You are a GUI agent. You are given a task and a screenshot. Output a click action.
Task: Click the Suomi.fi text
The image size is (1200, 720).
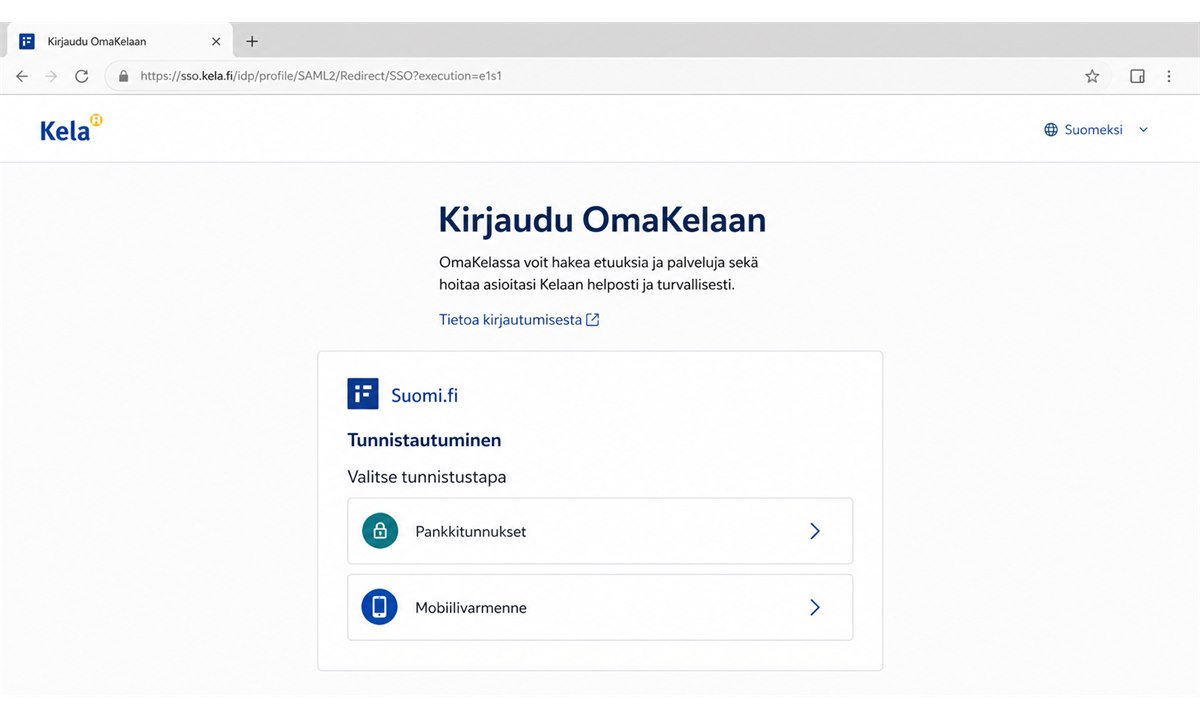(x=425, y=395)
